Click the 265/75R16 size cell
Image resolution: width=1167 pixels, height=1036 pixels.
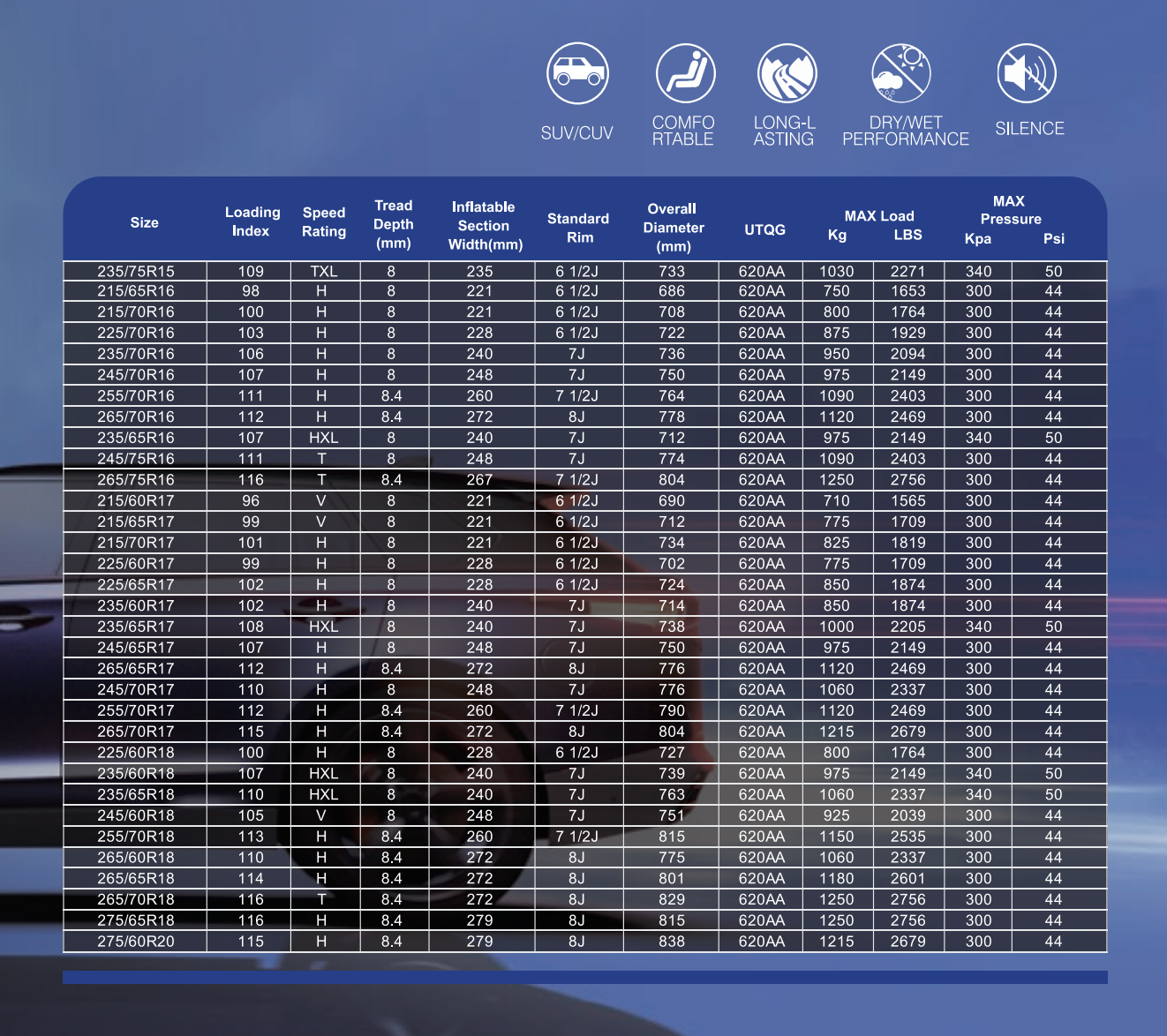[136, 480]
